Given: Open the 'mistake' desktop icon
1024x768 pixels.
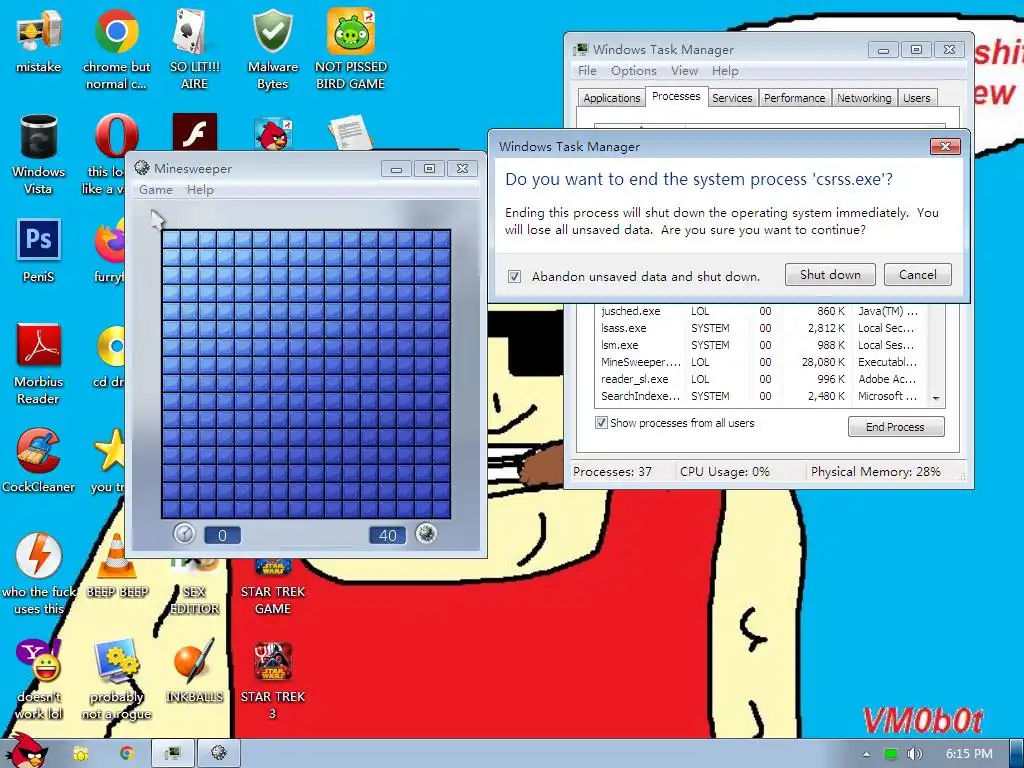Looking at the screenshot, I should click(x=39, y=41).
